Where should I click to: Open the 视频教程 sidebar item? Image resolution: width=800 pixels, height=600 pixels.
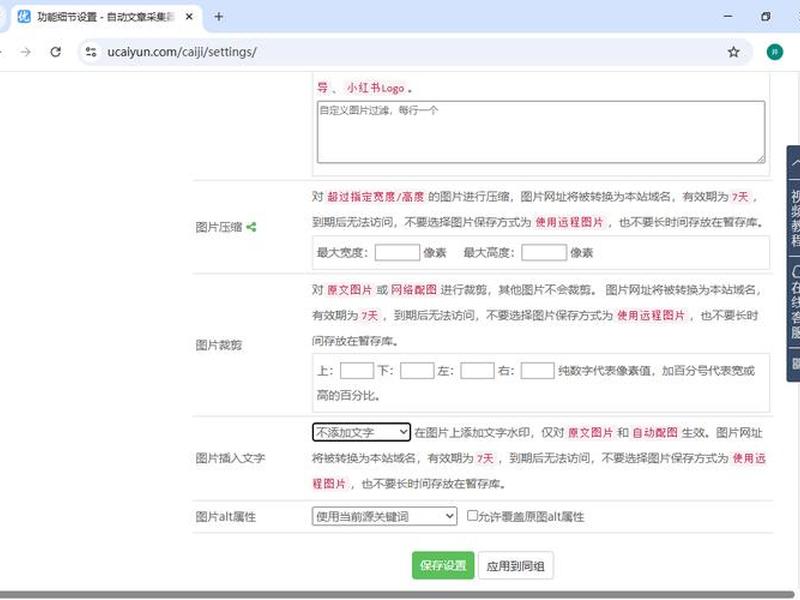795,218
